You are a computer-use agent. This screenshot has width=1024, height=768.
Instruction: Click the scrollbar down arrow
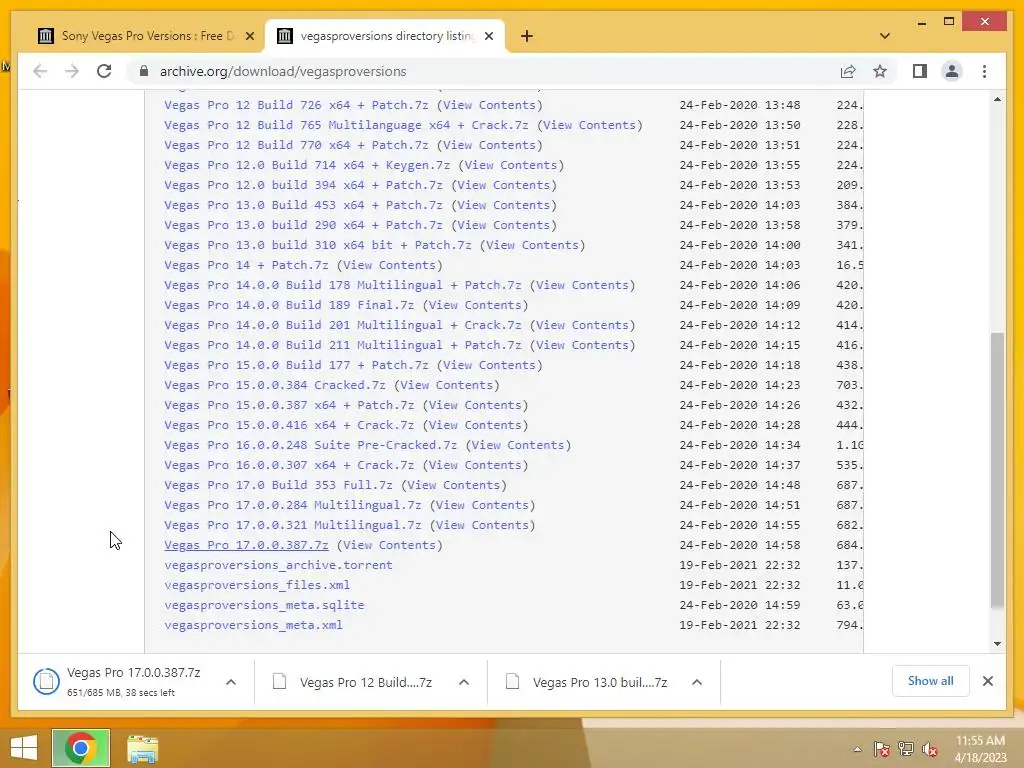tap(997, 643)
